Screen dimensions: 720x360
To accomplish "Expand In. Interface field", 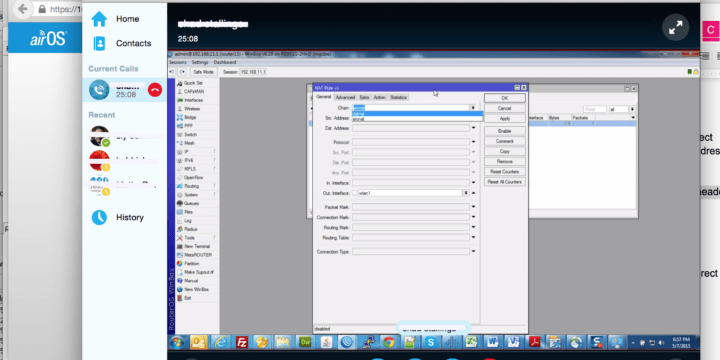I will pyautogui.click(x=473, y=183).
